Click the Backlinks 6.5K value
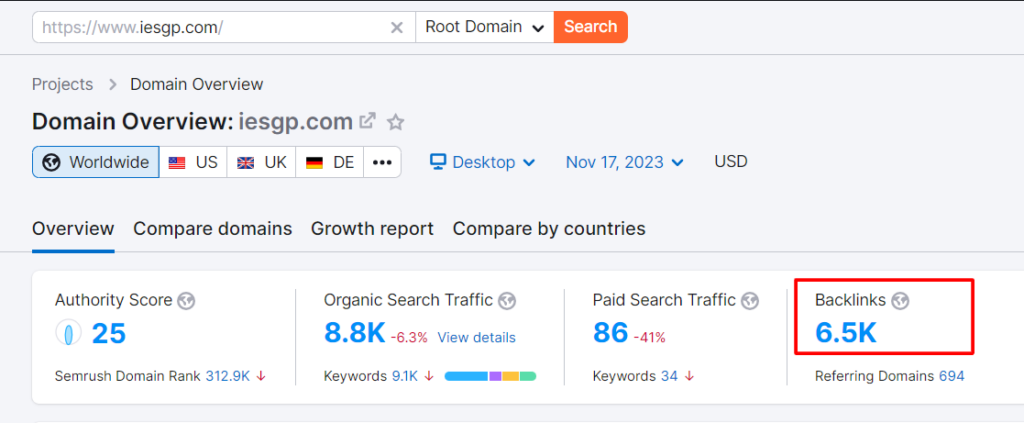The image size is (1024, 423). coord(846,333)
